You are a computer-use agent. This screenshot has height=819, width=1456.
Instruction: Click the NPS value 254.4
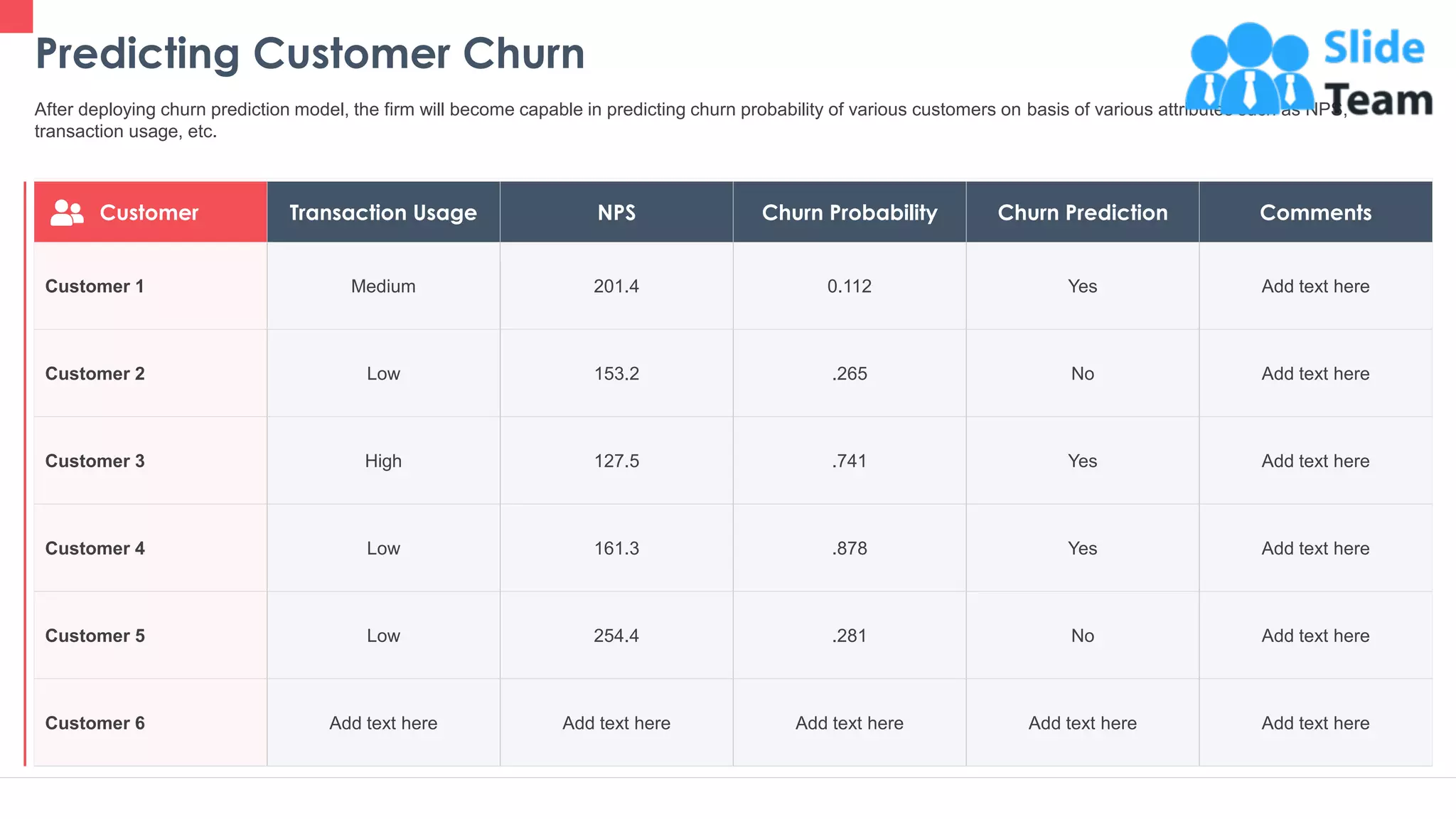click(x=616, y=636)
